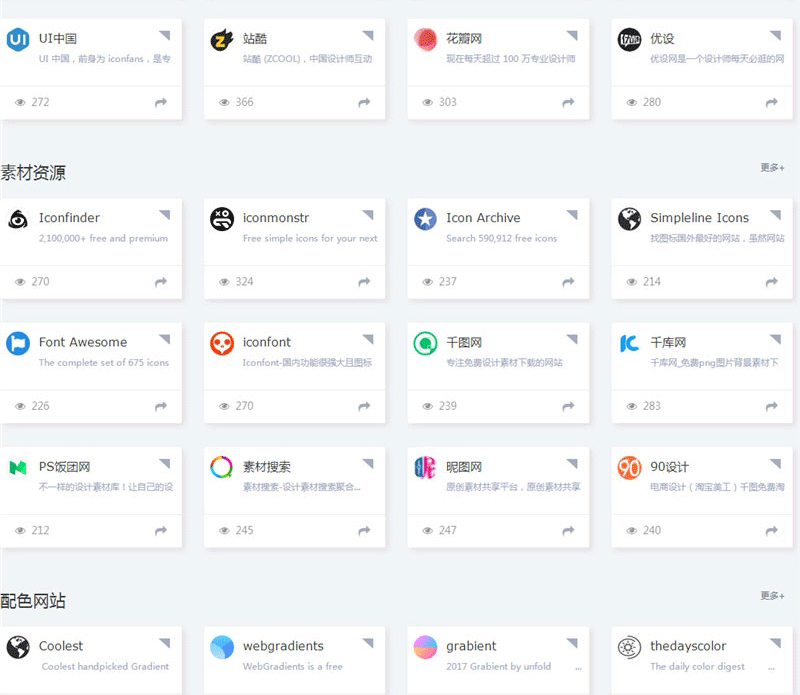Click the eye view icon showing 239
The width and height of the screenshot is (800, 695).
click(428, 406)
